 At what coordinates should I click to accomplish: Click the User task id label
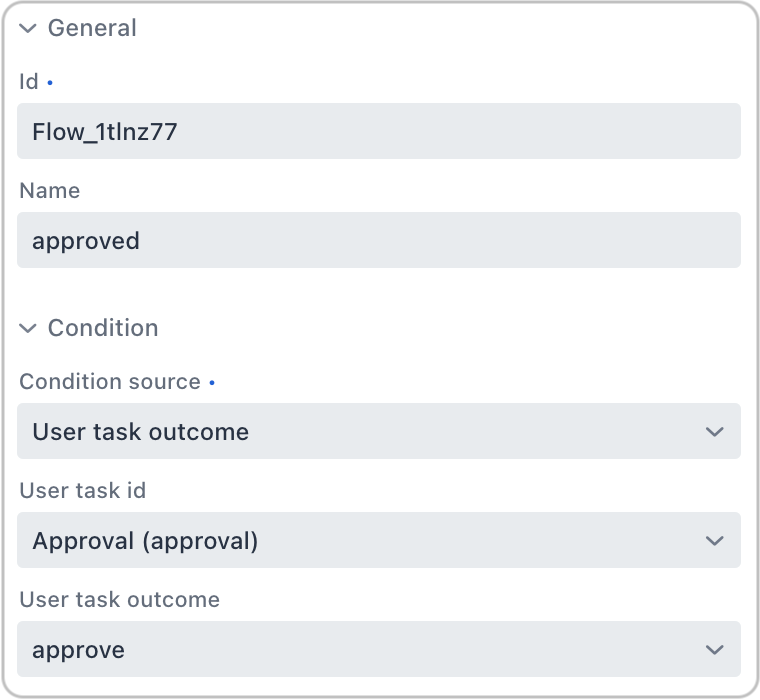click(83, 491)
